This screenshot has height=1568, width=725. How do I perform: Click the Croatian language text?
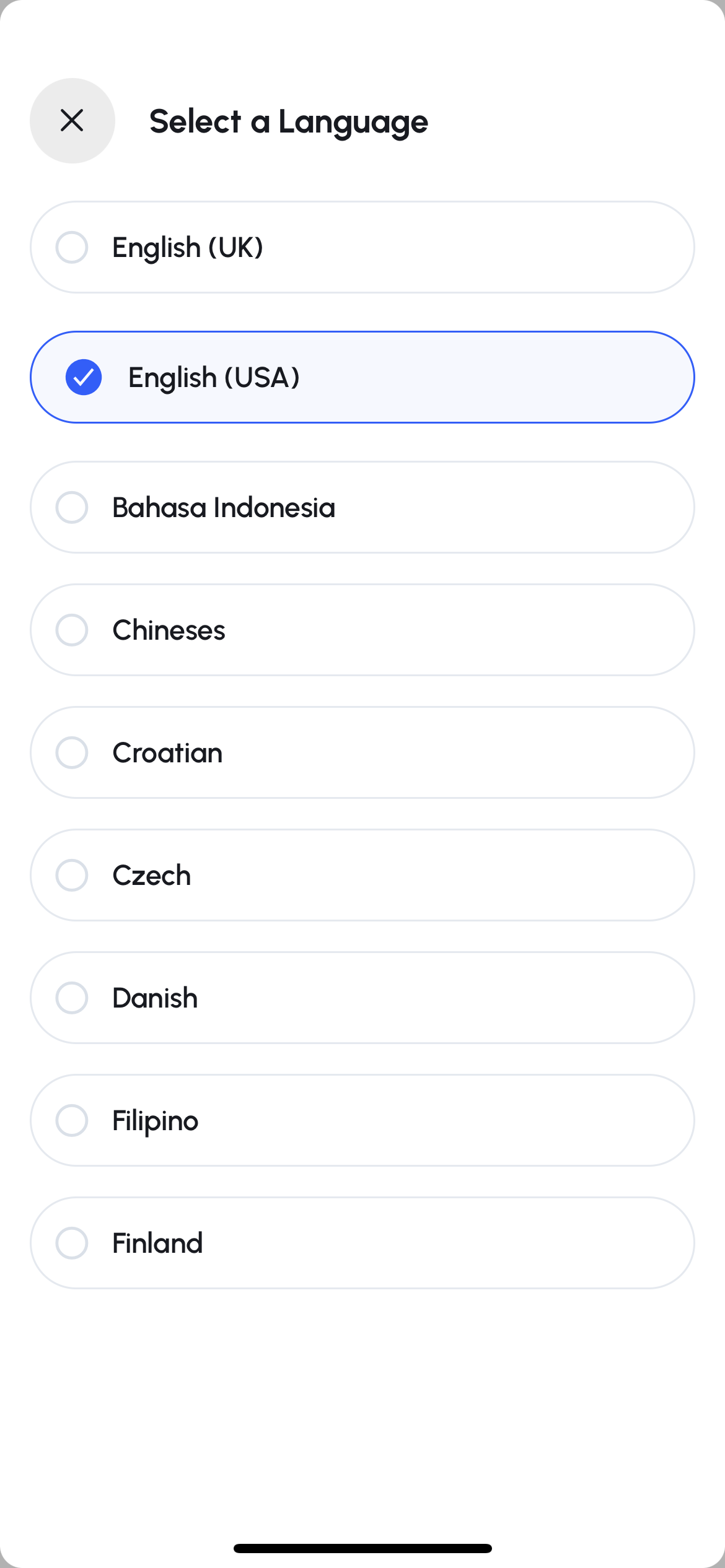click(x=167, y=753)
